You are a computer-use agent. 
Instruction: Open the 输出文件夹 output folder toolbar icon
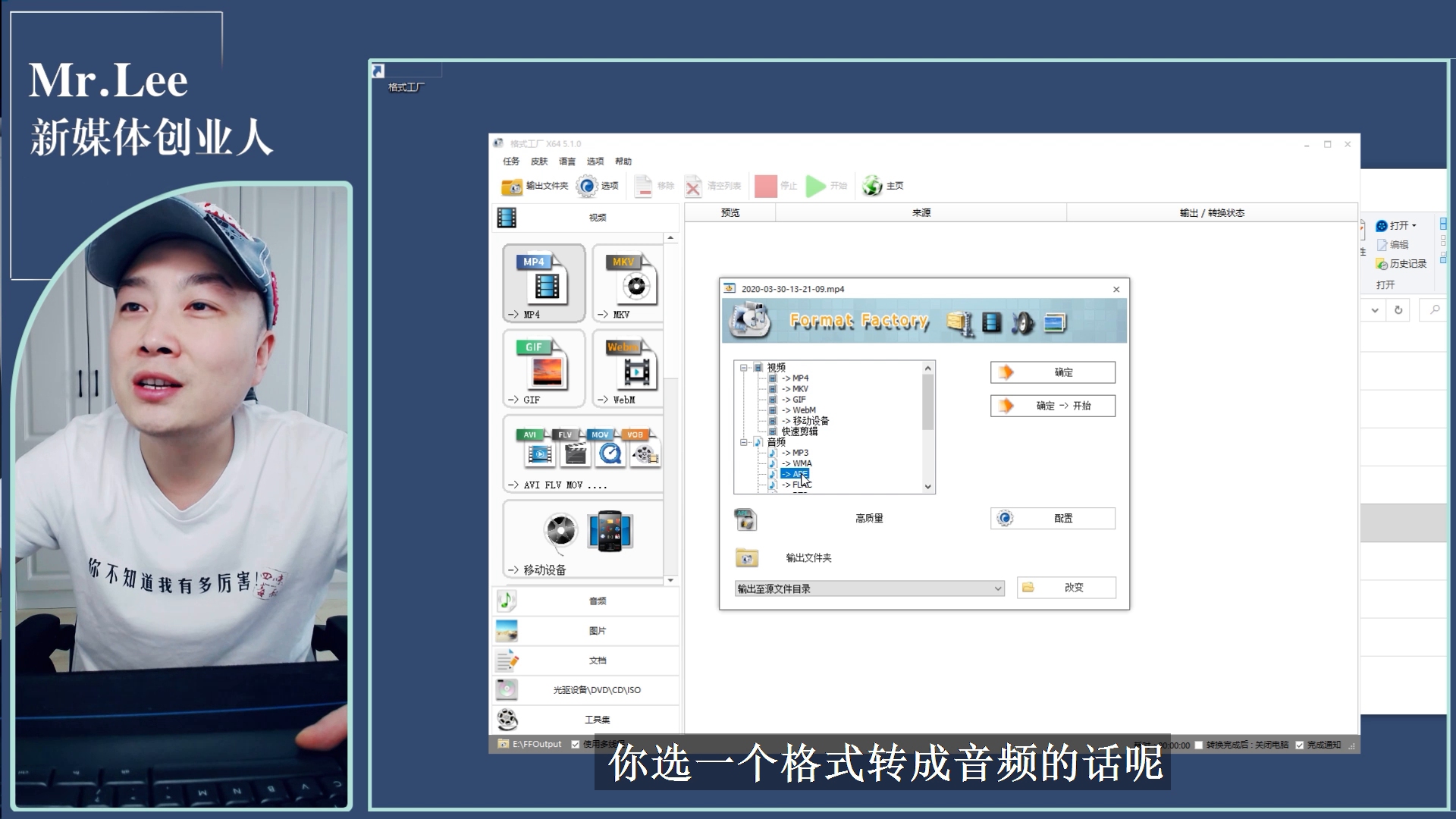point(512,186)
